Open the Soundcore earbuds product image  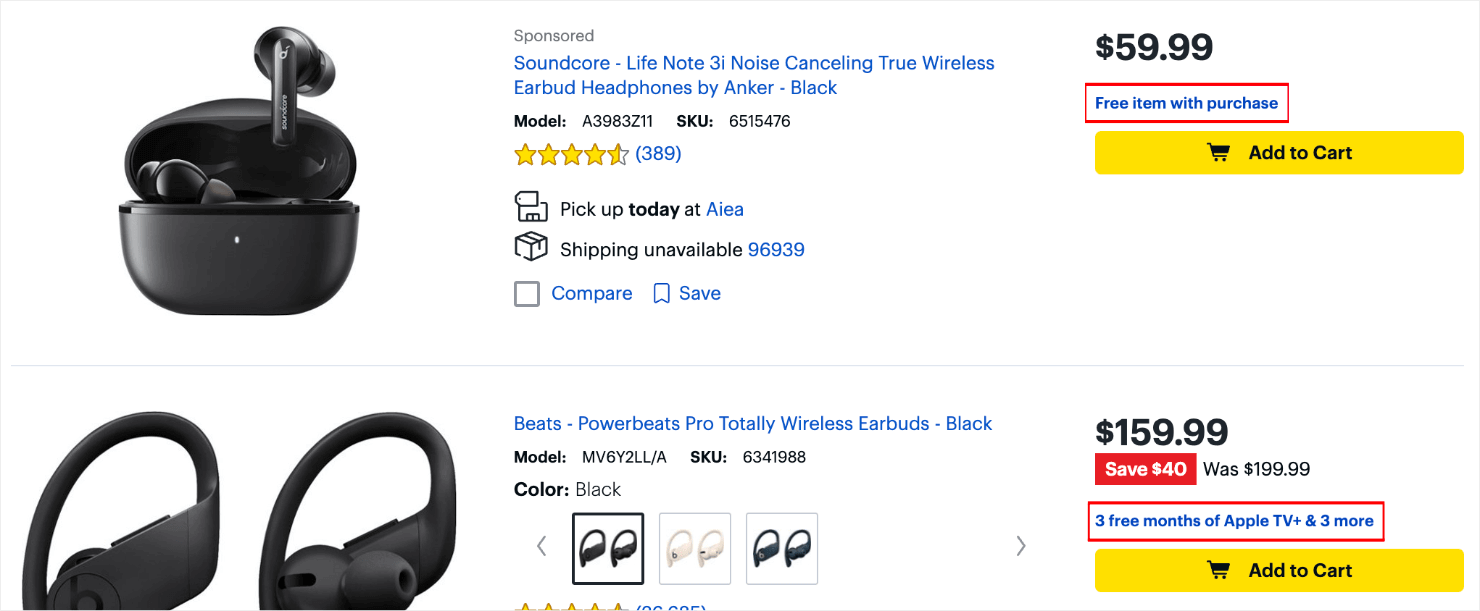240,170
